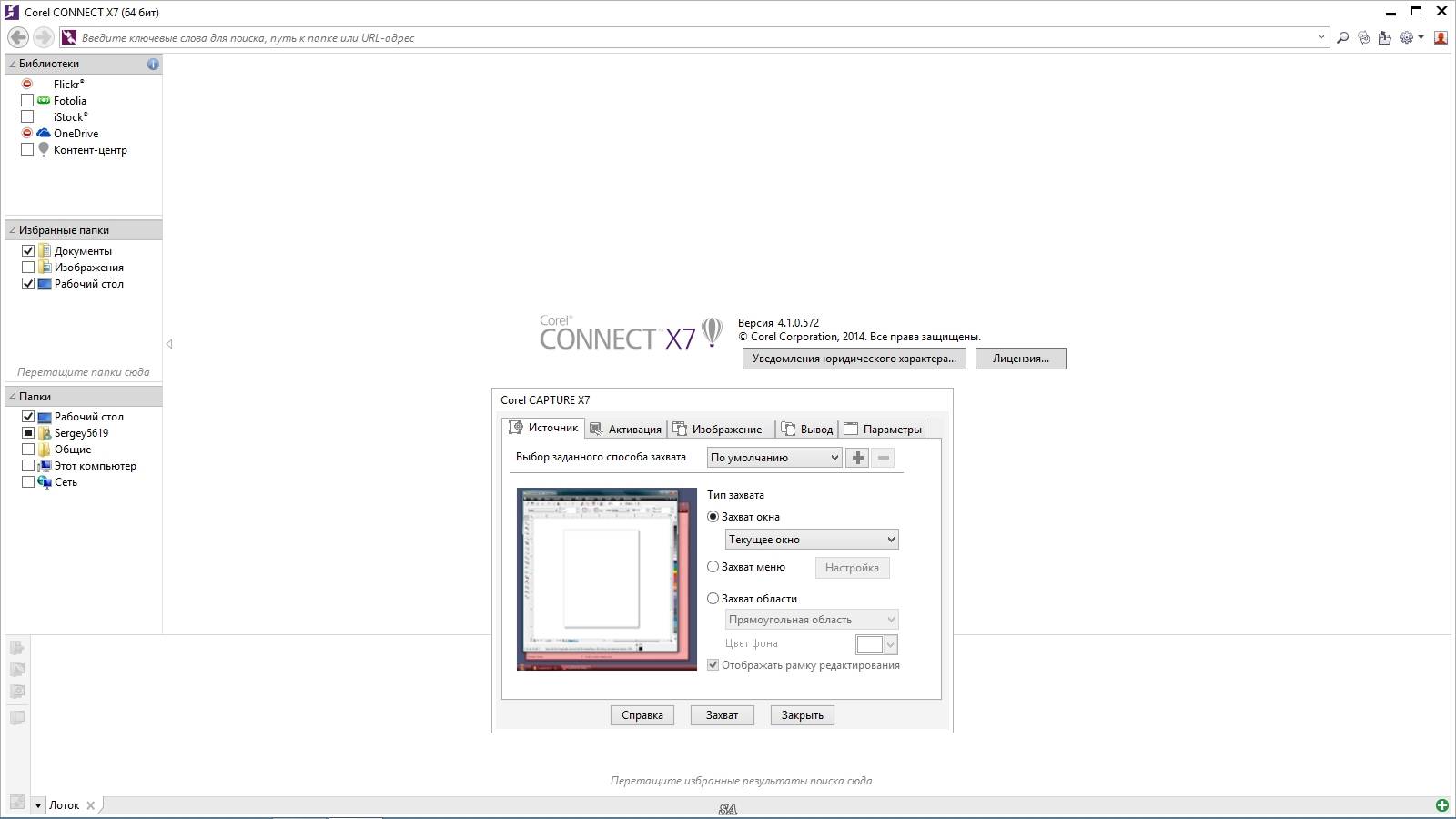
Task: Enable the iStock library checkbox
Action: pyautogui.click(x=27, y=116)
